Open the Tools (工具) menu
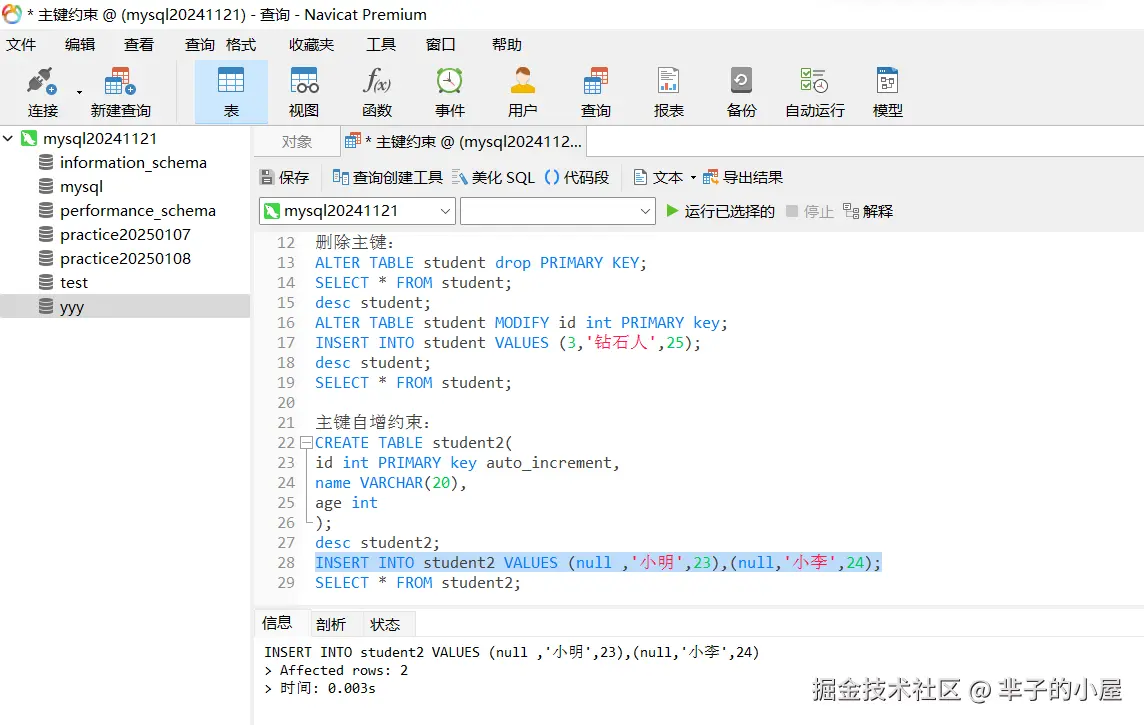Image resolution: width=1144 pixels, height=725 pixels. pyautogui.click(x=381, y=44)
